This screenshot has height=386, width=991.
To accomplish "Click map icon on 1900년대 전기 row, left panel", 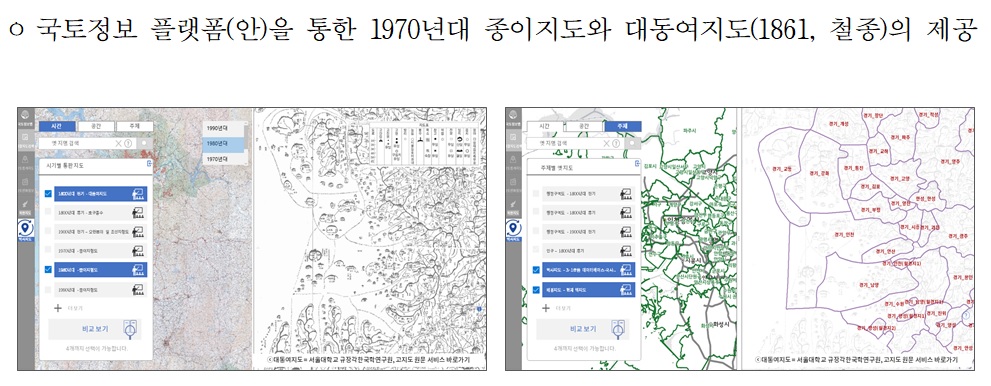I will point(137,232).
